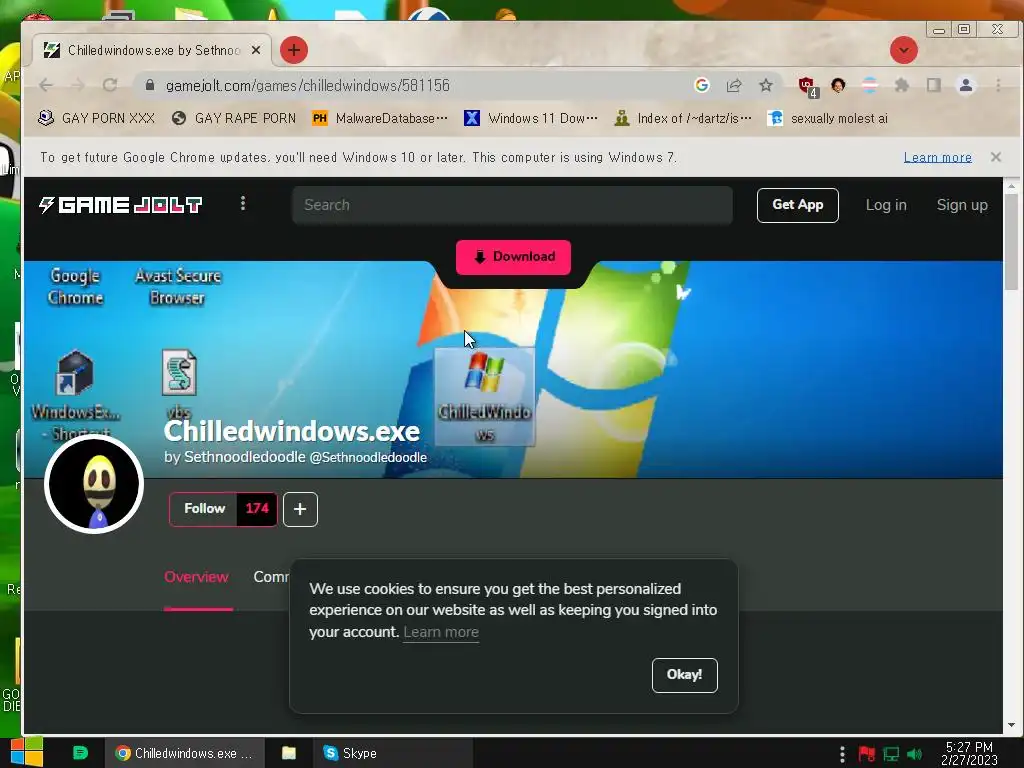The width and height of the screenshot is (1024, 768).
Task: Follow the Chilledwindows.exe game
Action: pos(204,509)
